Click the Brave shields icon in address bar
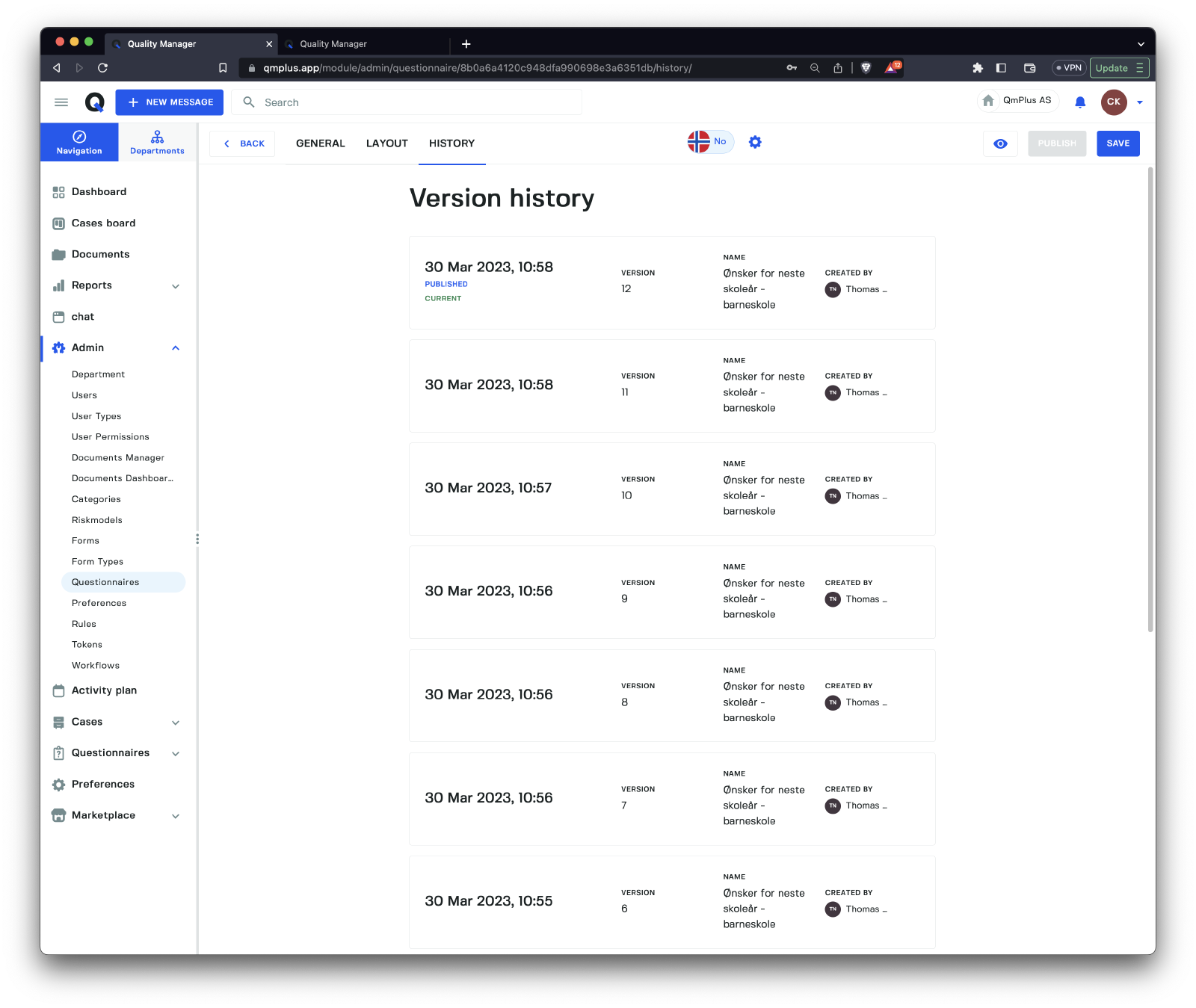 tap(866, 68)
